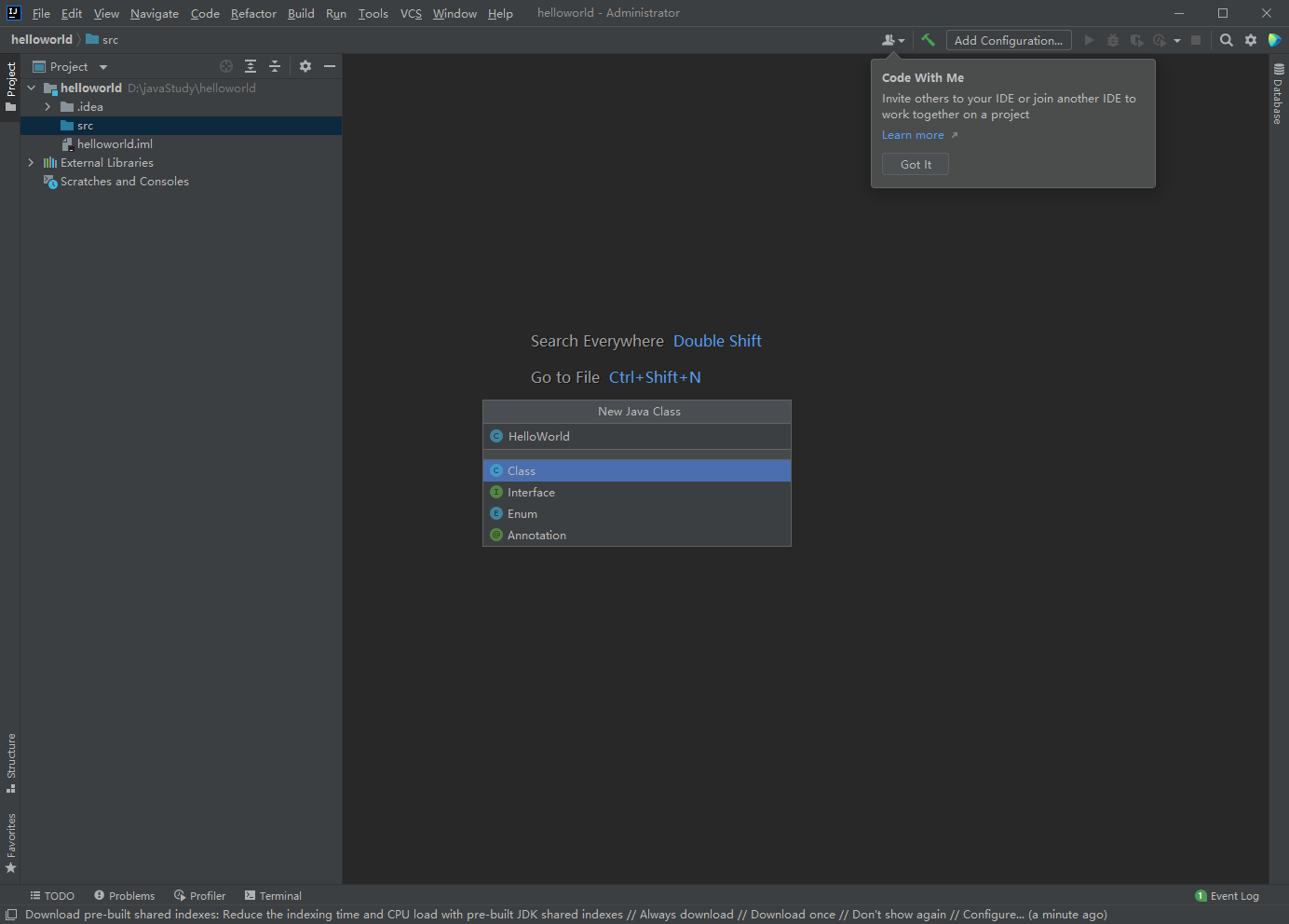Image resolution: width=1289 pixels, height=924 pixels.
Task: Open Search Everywhere magnifier icon
Action: pyautogui.click(x=1227, y=40)
